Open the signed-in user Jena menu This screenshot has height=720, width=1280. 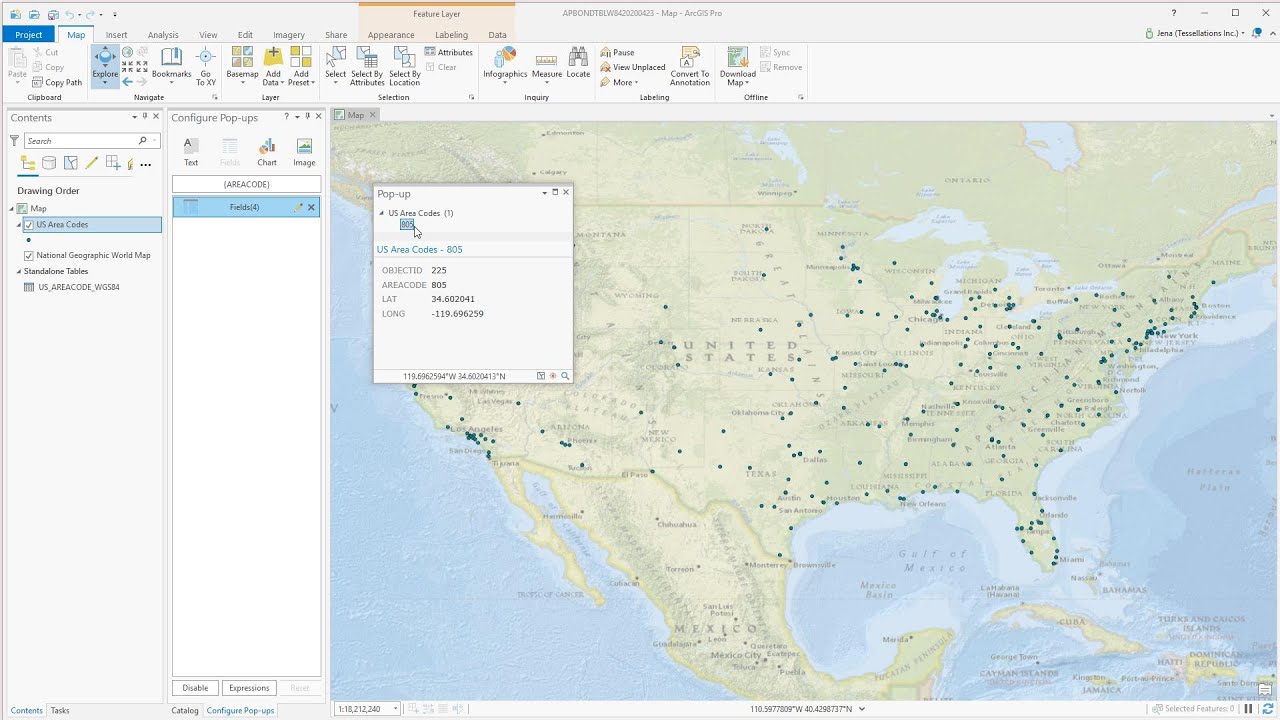click(x=1194, y=33)
